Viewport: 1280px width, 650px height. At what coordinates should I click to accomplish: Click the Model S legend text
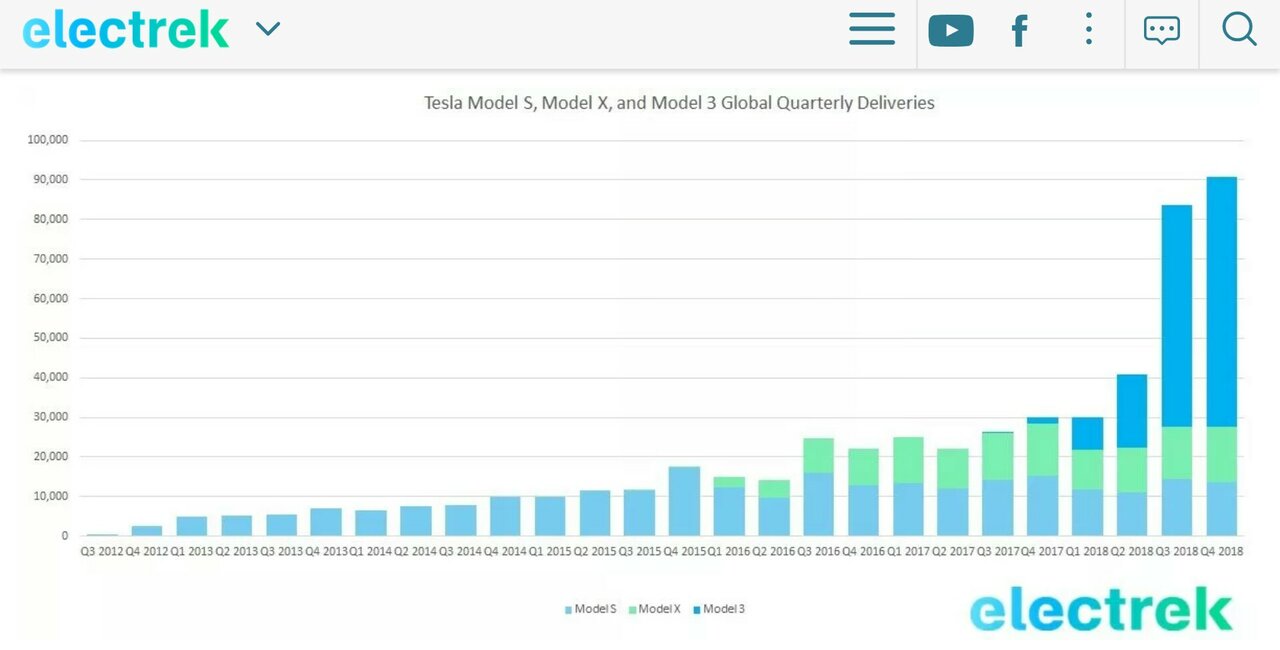pyautogui.click(x=596, y=609)
